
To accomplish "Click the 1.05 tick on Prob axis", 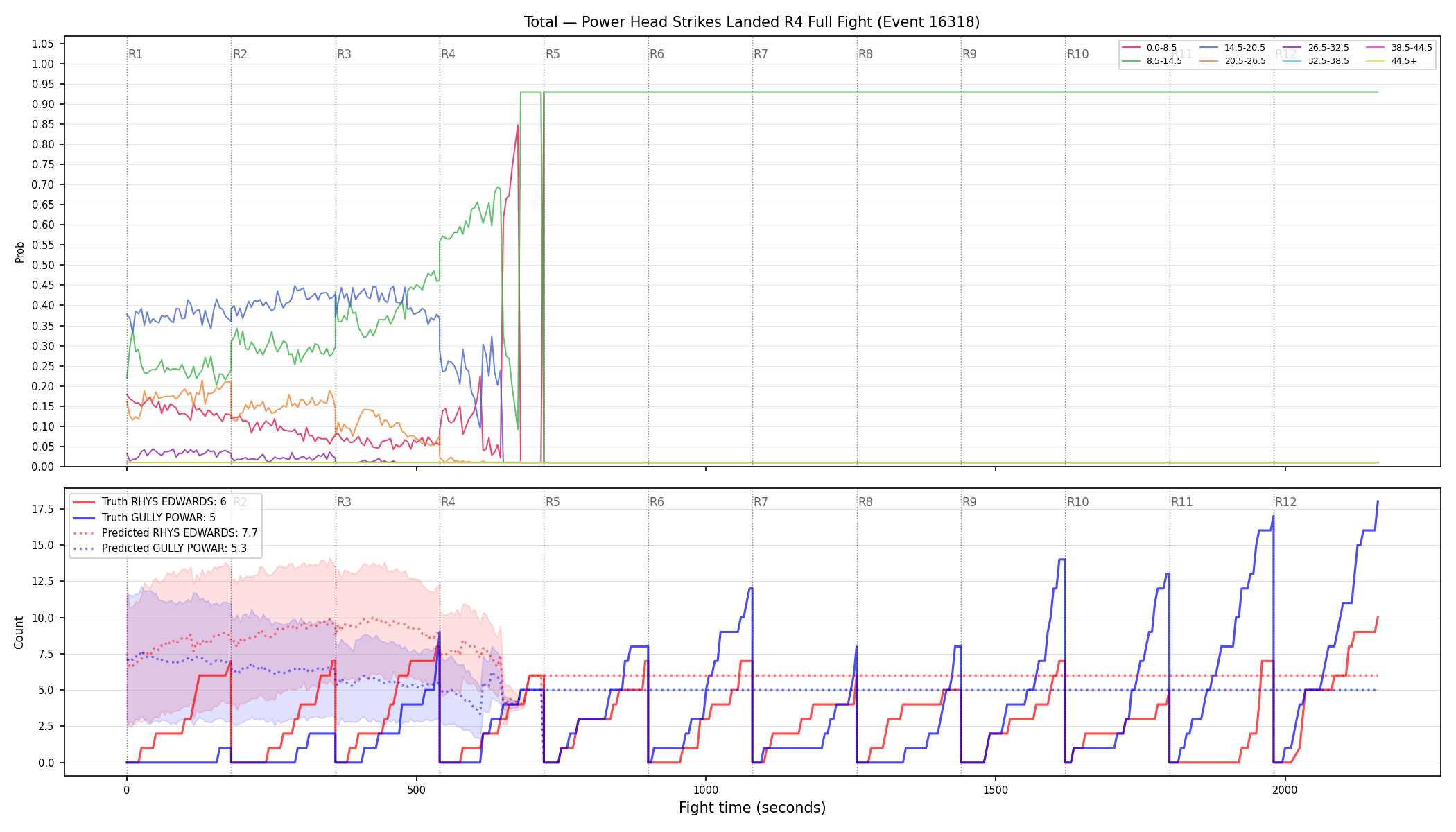I will (42, 44).
